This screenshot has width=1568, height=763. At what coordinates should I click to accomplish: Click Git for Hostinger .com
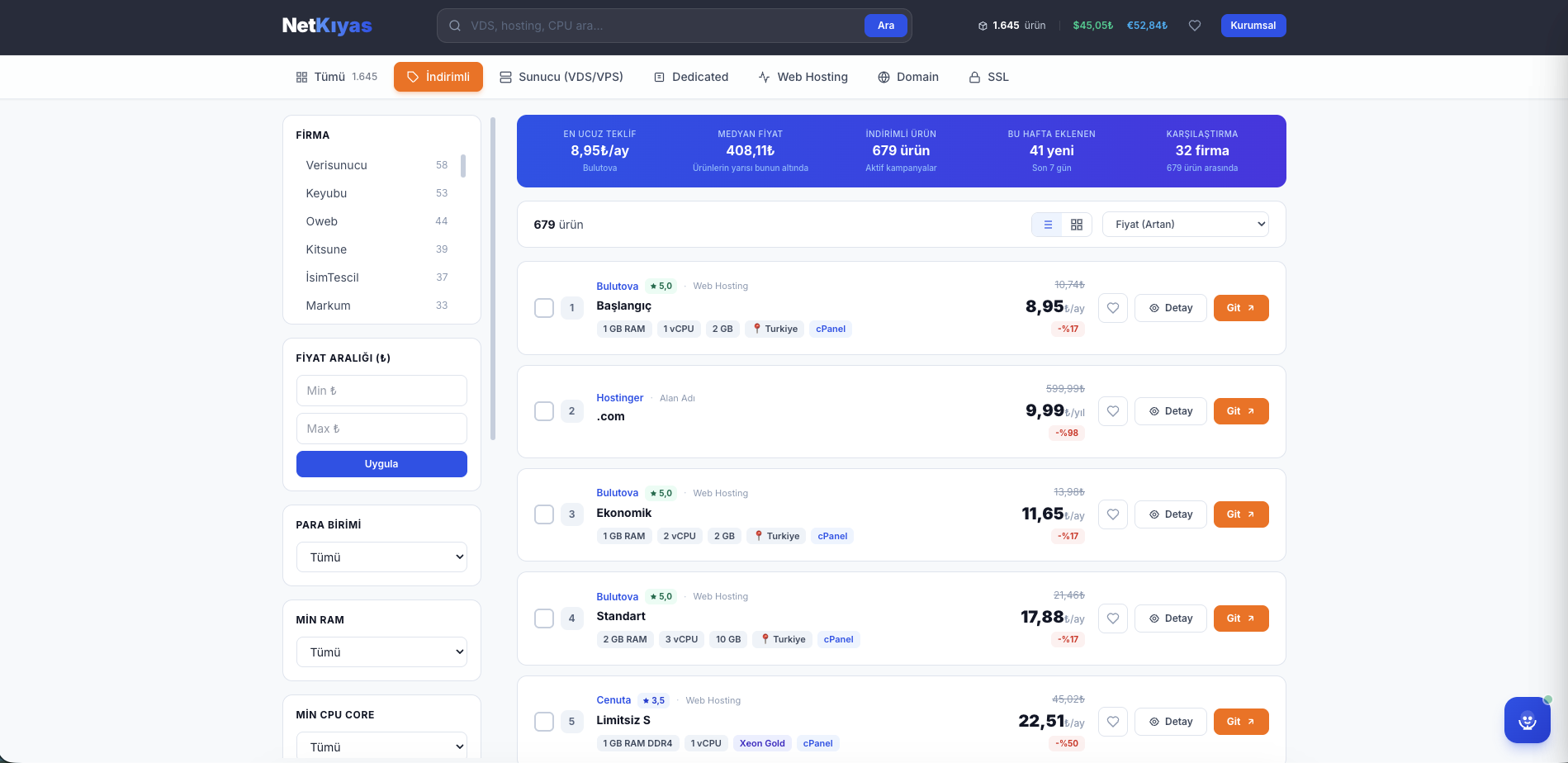[x=1241, y=411]
